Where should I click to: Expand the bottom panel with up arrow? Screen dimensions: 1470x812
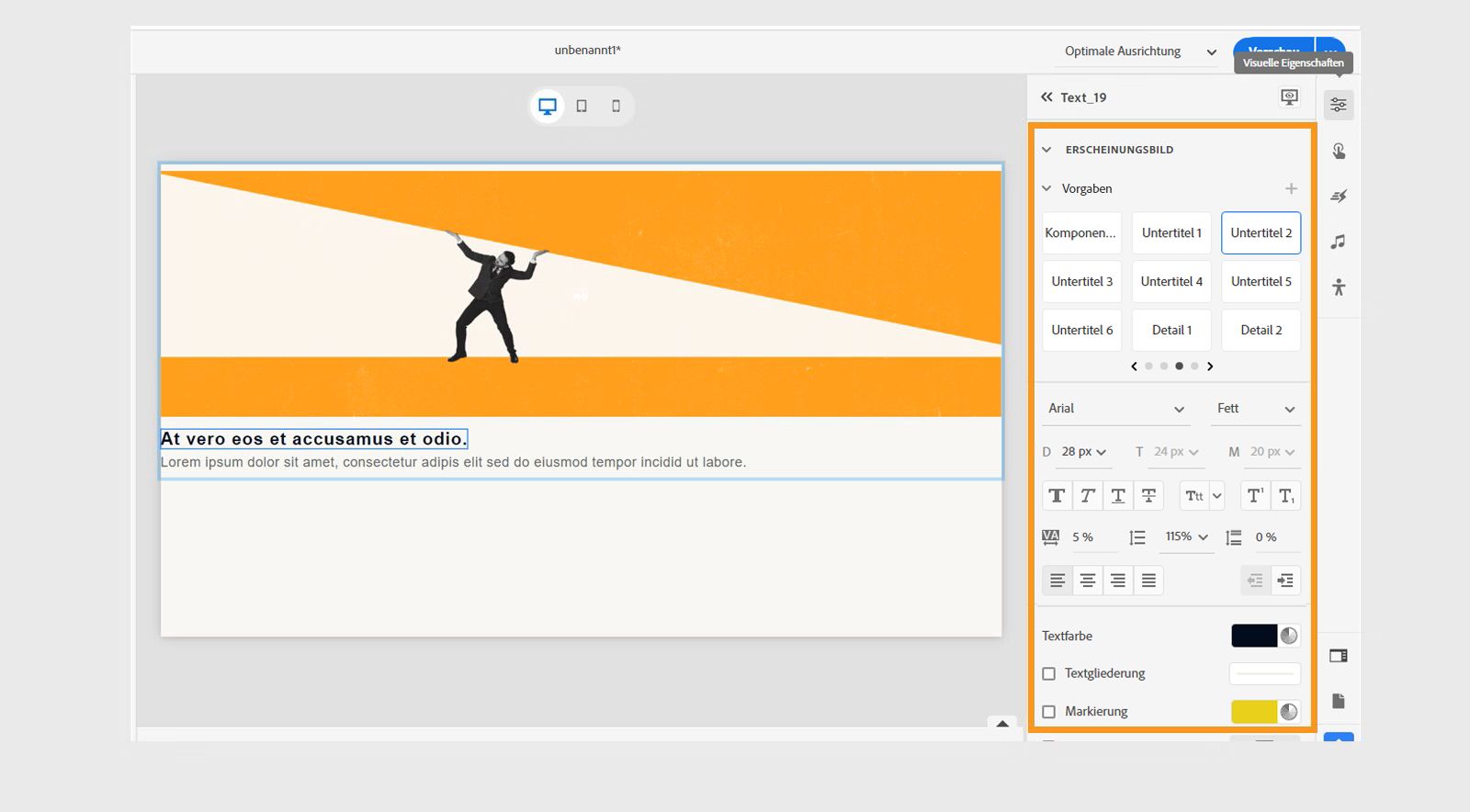[x=1002, y=724]
